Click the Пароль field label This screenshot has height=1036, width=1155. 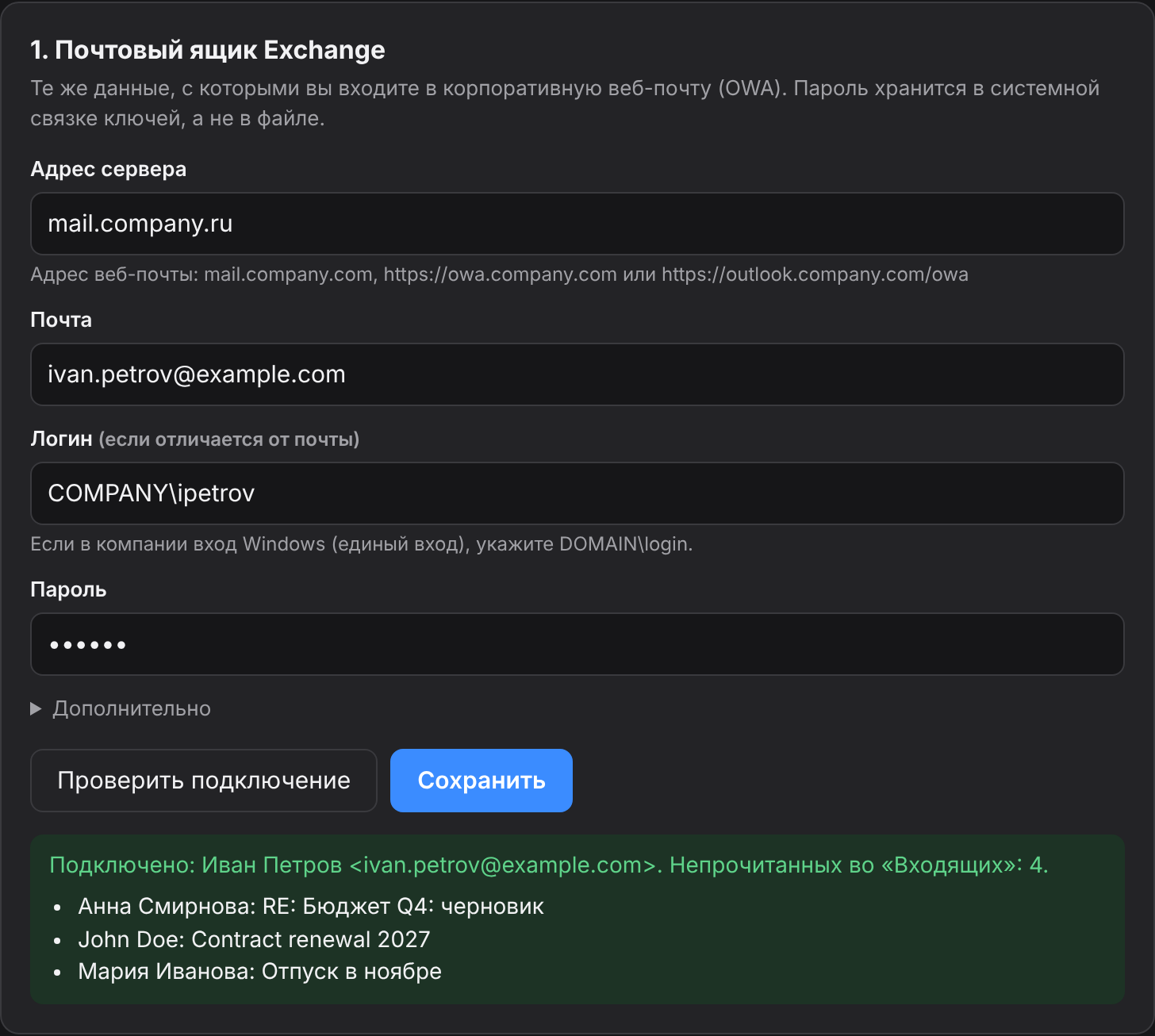(68, 589)
